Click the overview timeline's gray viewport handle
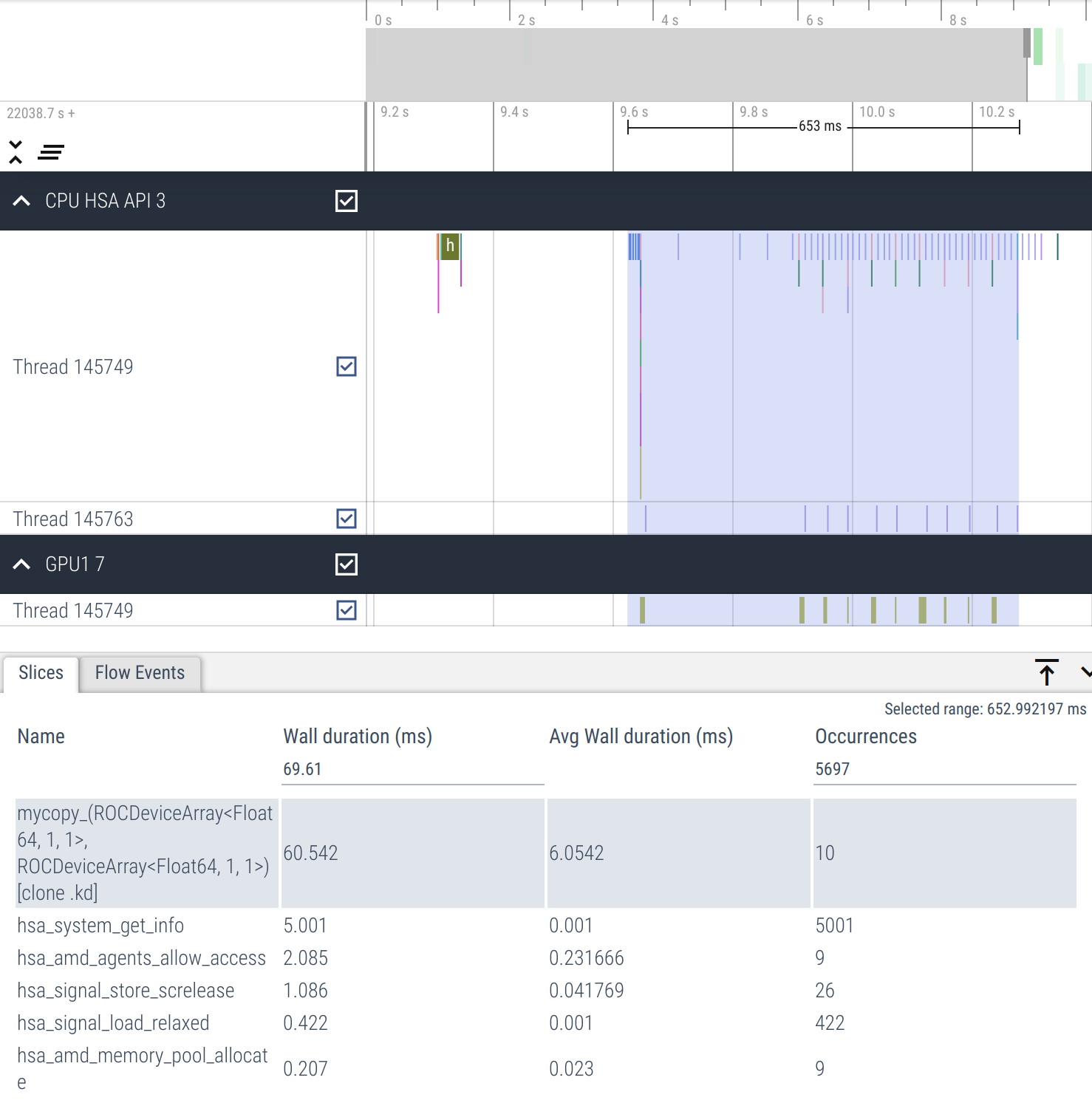1092x1103 pixels. point(1026,43)
